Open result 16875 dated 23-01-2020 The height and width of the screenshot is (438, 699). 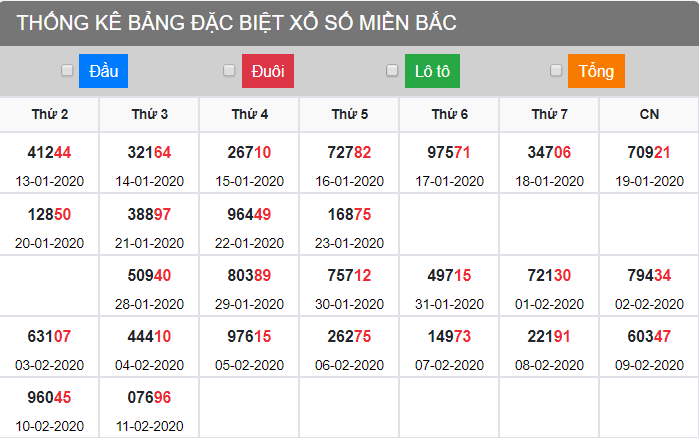(x=349, y=214)
